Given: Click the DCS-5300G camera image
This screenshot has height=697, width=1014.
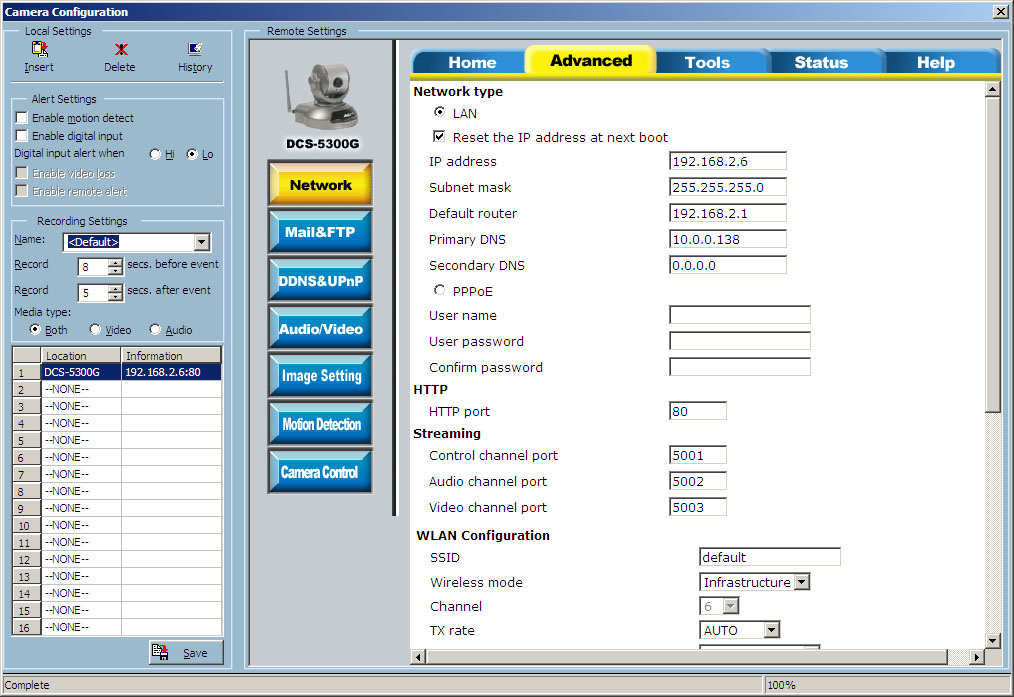Looking at the screenshot, I should pos(319,98).
